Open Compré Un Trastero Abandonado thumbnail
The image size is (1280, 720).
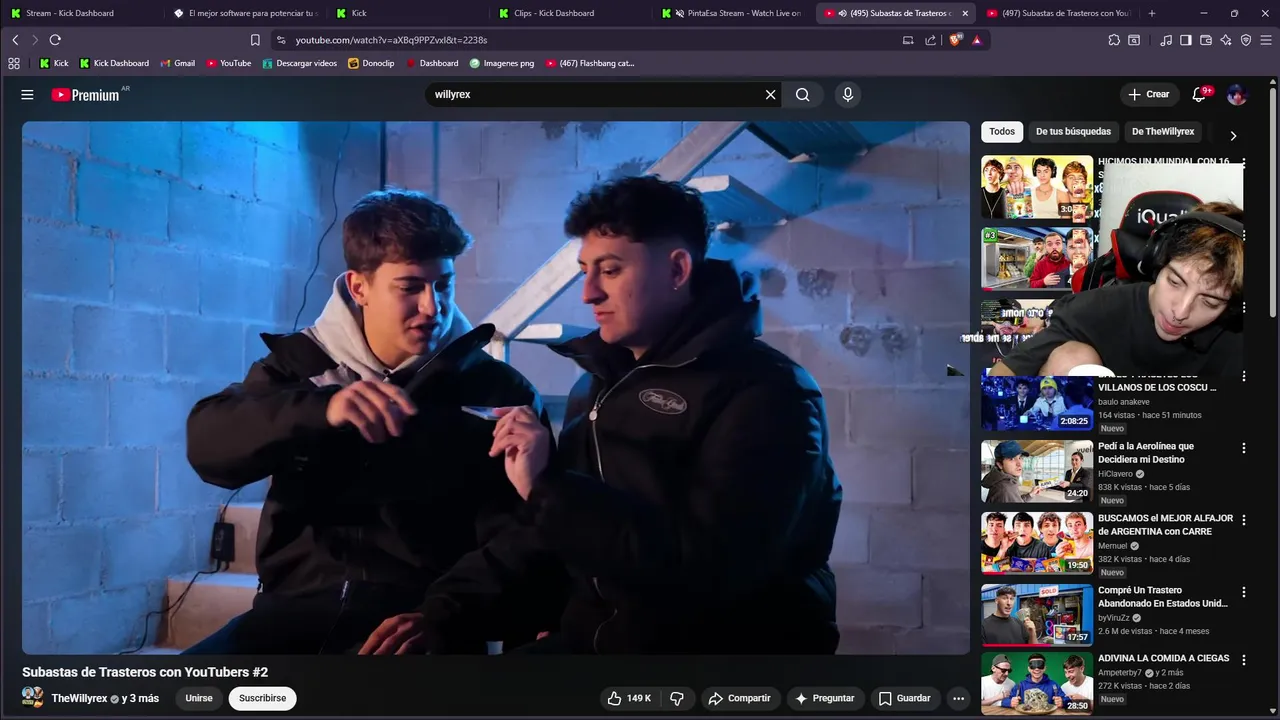(x=1037, y=615)
